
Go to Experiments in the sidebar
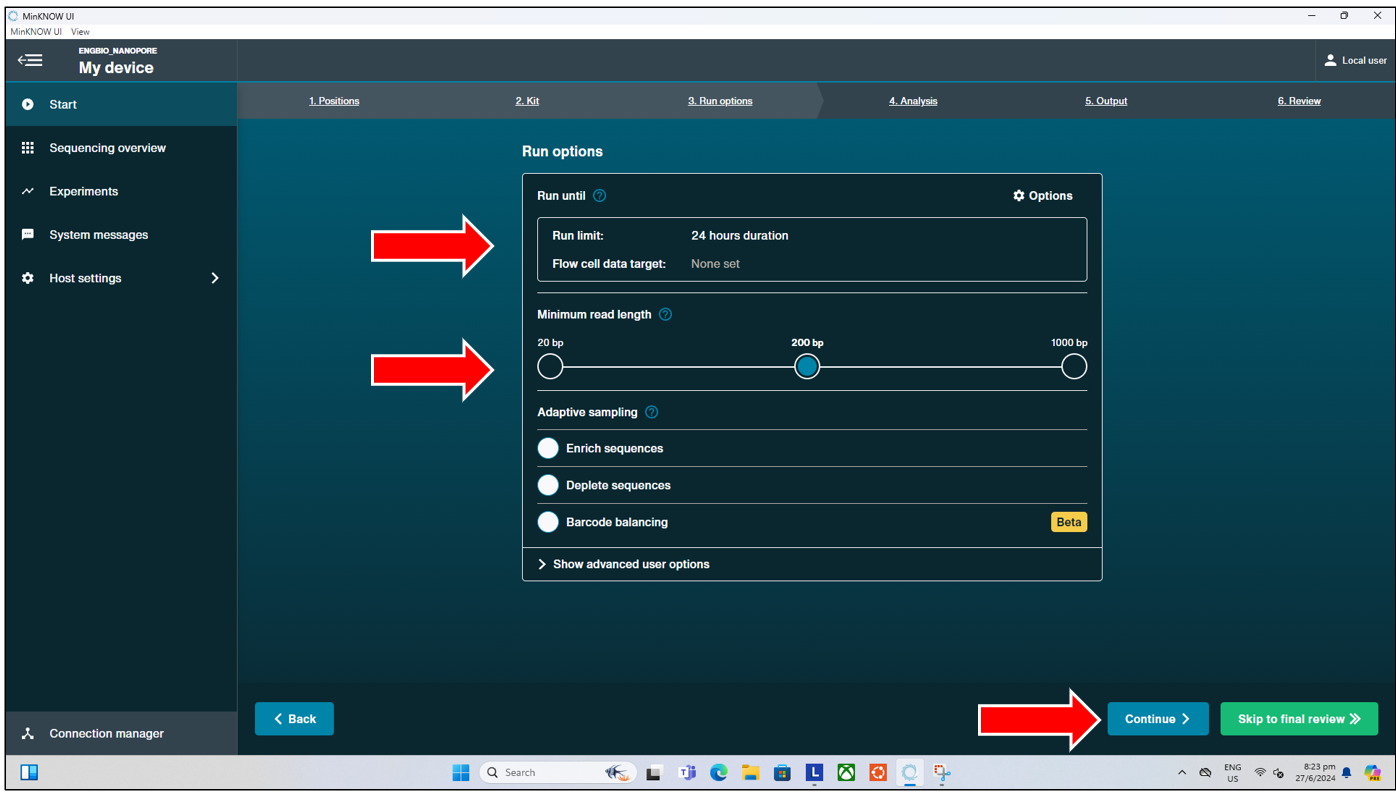point(121,191)
